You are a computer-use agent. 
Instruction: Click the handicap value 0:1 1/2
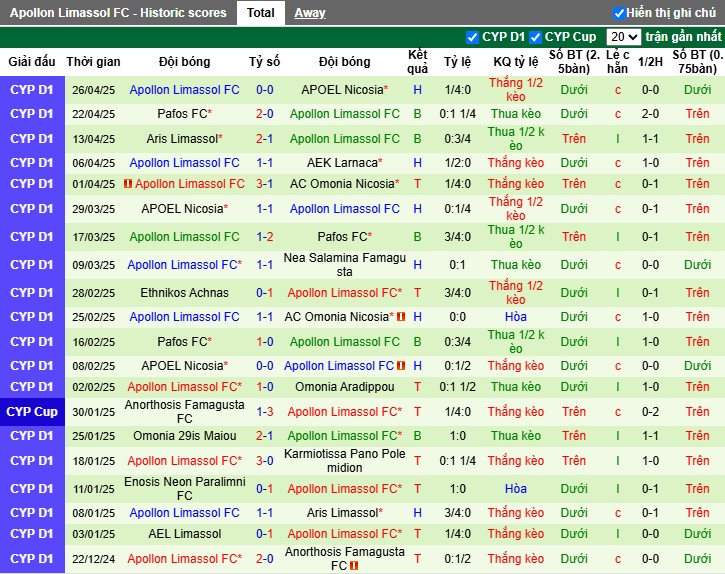tap(457, 387)
